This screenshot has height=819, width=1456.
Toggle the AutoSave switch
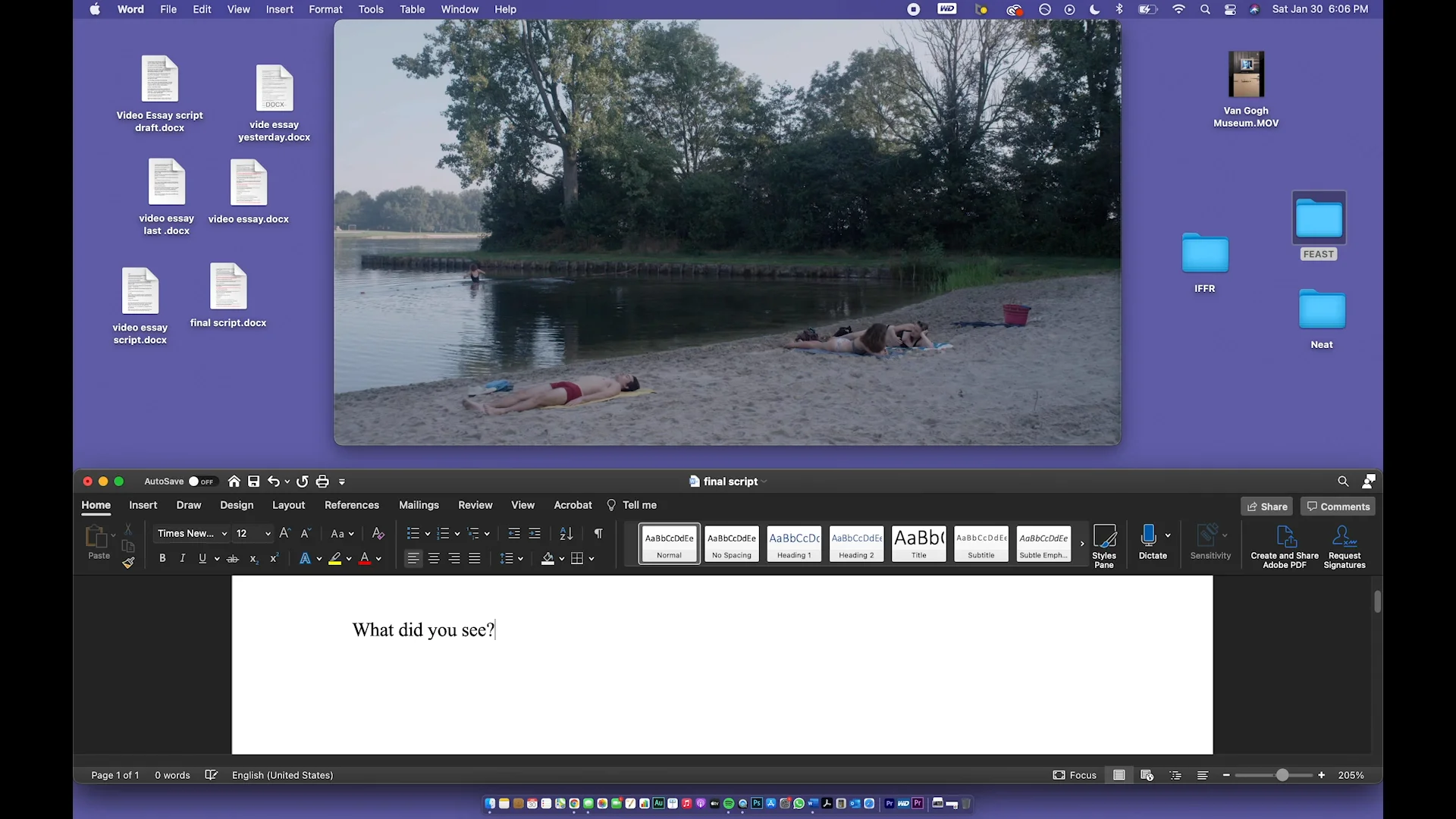click(x=202, y=482)
